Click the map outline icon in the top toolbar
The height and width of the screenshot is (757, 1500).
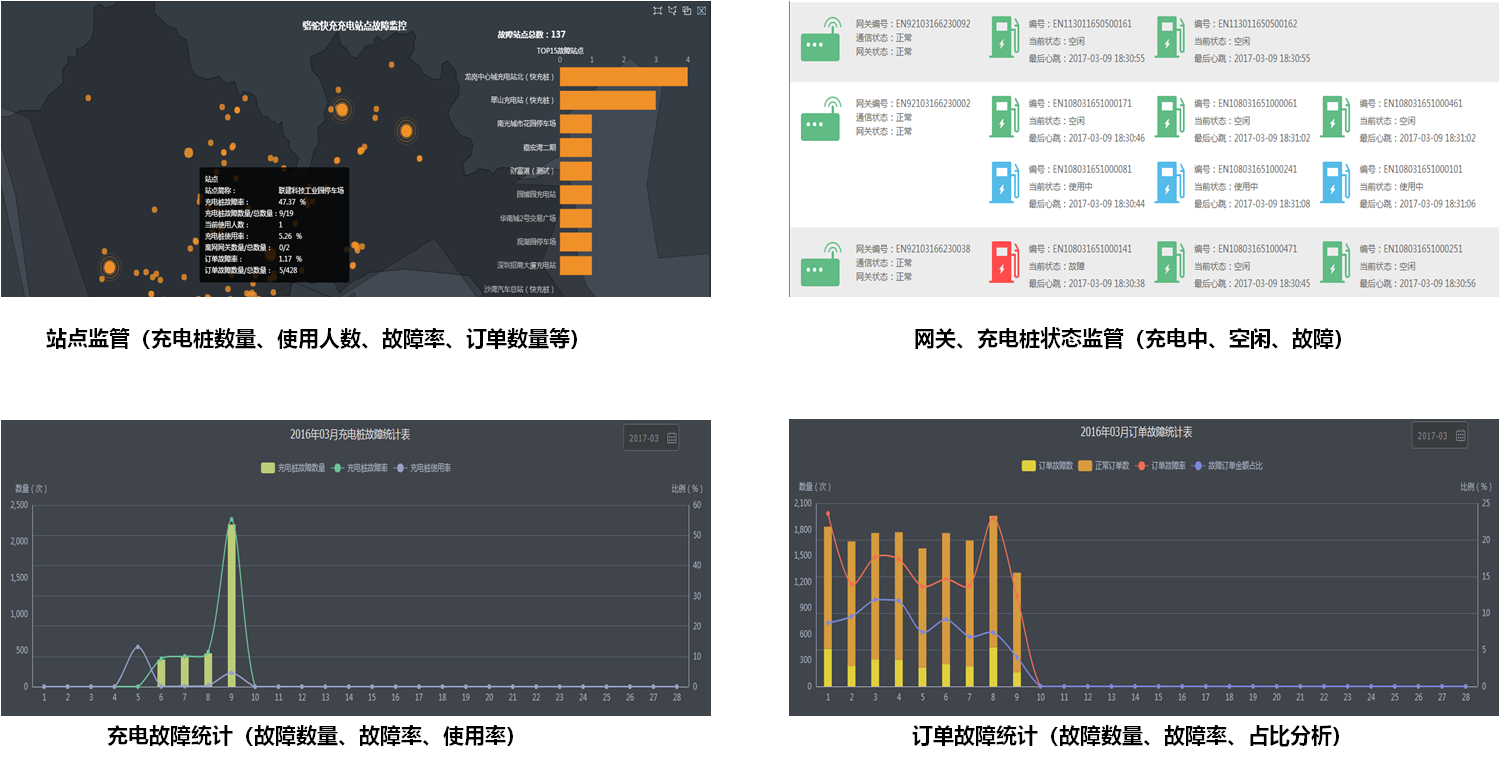pos(672,10)
